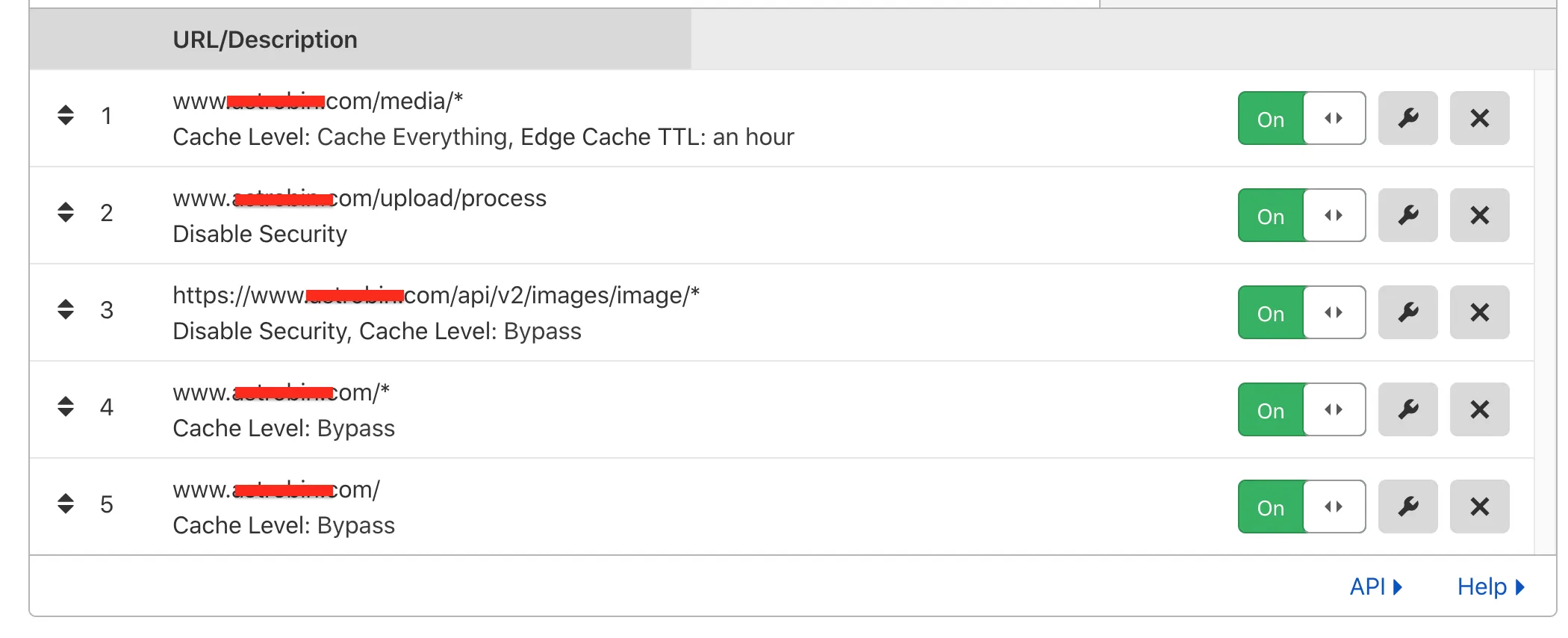Click reorder arrows for rule 3
The width and height of the screenshot is (1568, 638).
coord(66,309)
